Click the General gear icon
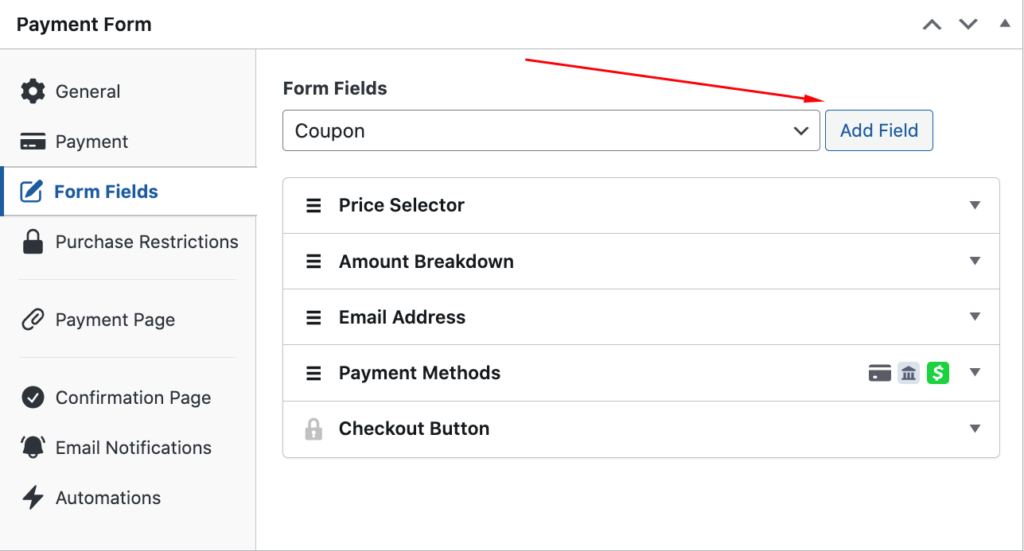The image size is (1024, 551). [33, 92]
